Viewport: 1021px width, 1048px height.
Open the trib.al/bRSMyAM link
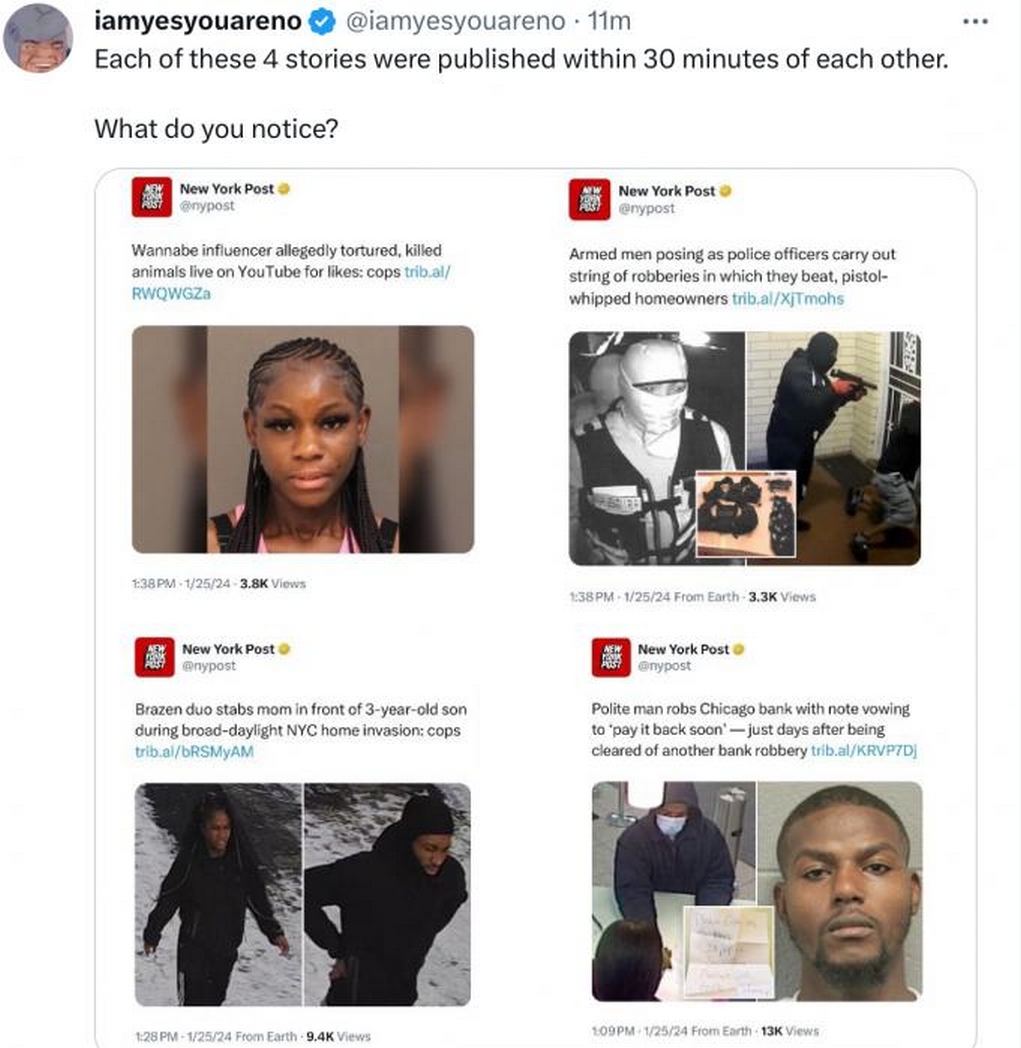click(x=194, y=751)
